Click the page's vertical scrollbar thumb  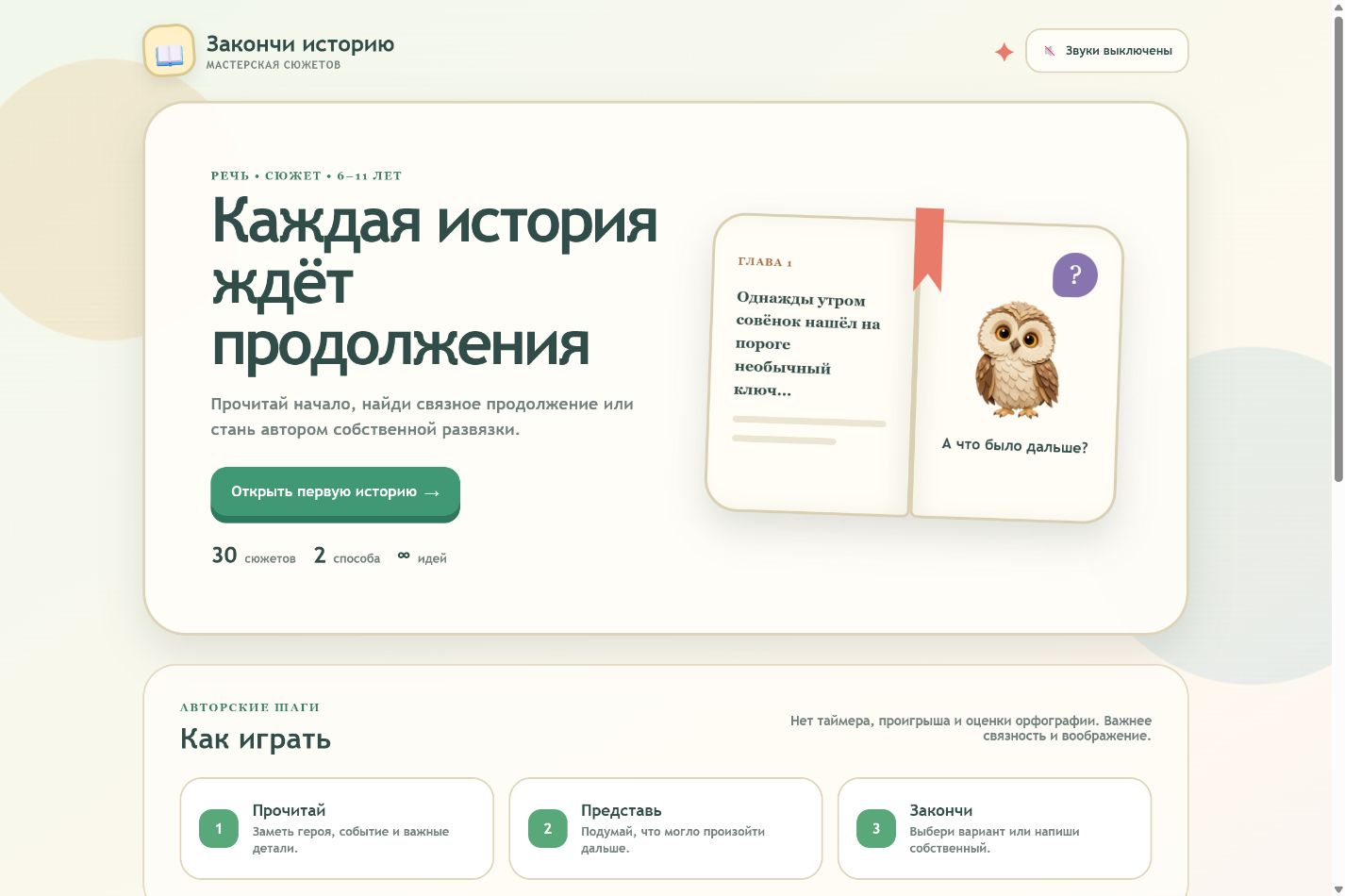coord(1338,250)
